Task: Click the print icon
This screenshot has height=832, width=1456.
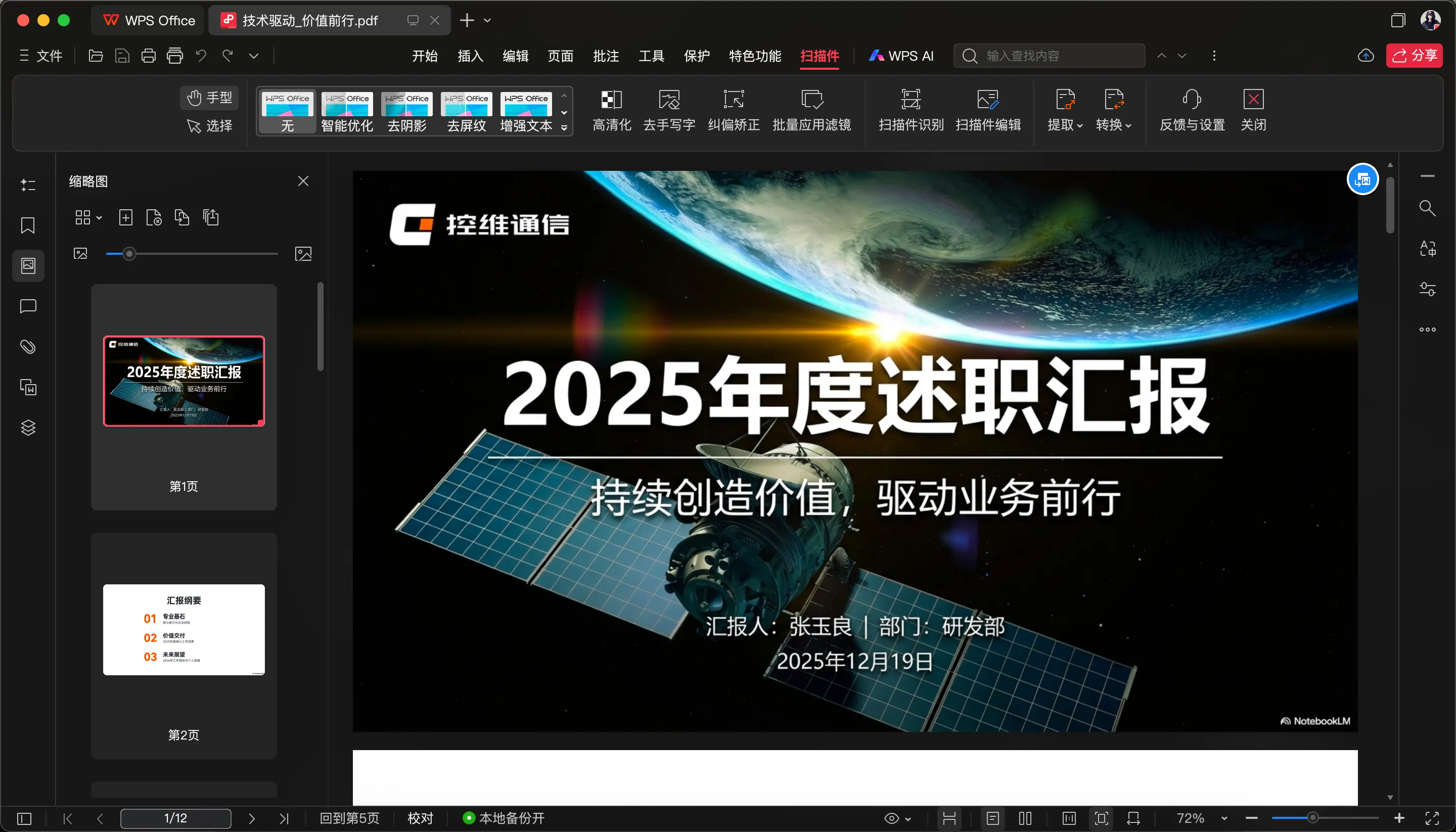Action: coord(148,56)
